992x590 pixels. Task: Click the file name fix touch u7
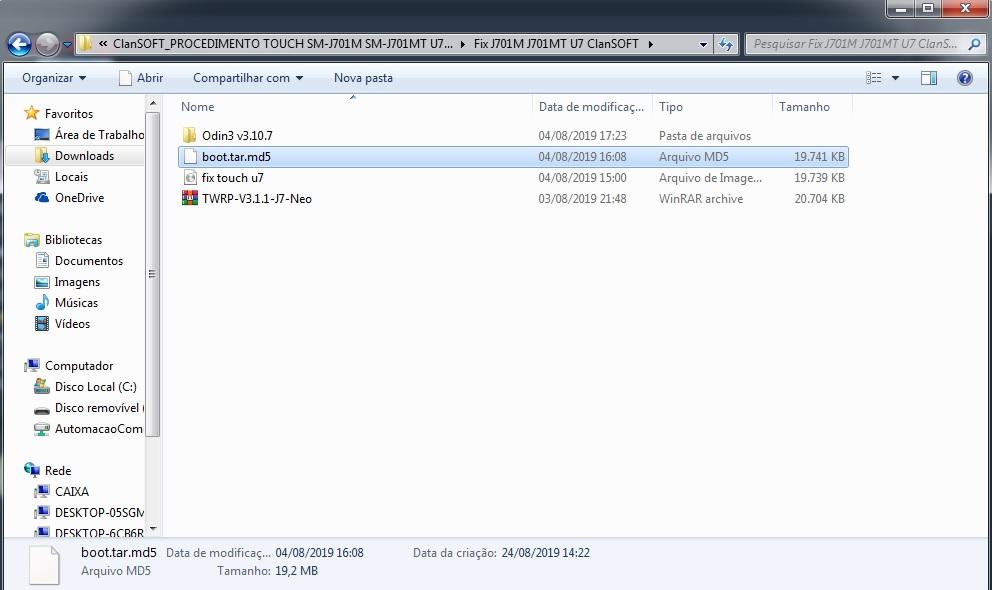tap(232, 178)
